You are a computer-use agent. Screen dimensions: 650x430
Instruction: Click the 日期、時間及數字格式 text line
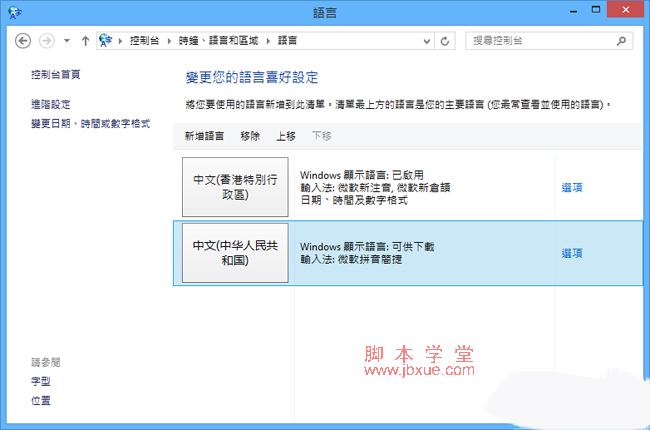point(354,200)
